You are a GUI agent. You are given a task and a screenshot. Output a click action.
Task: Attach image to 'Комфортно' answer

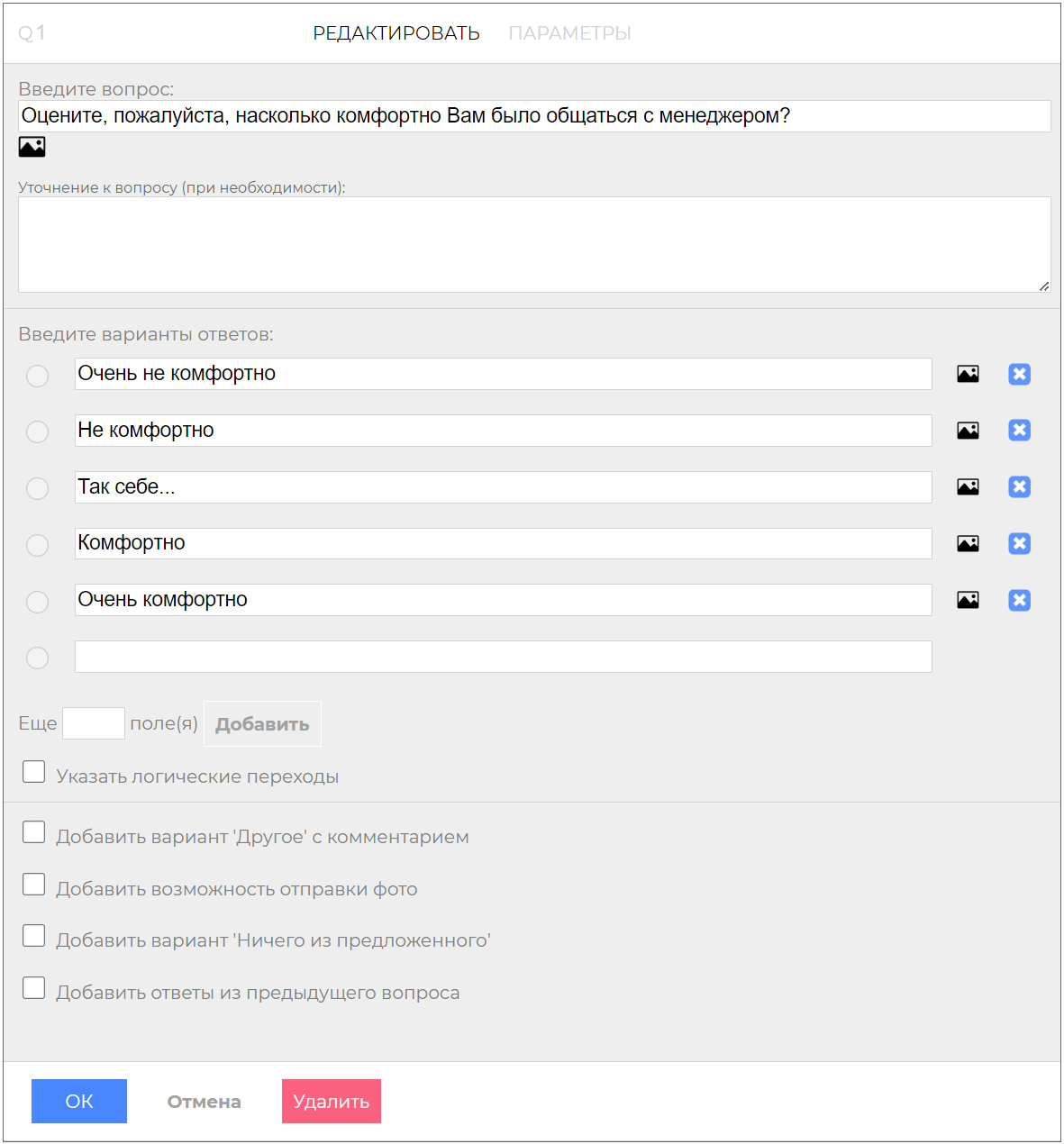pos(968,543)
